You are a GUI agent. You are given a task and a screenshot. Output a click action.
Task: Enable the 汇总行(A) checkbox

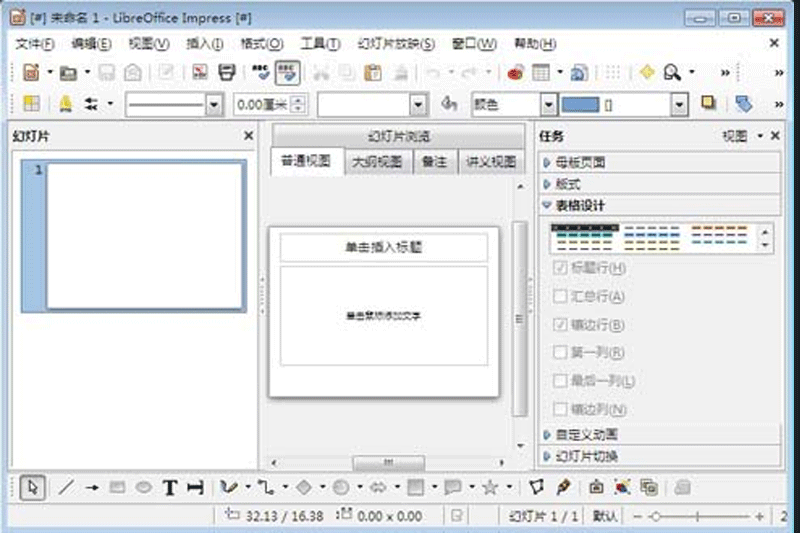(561, 296)
